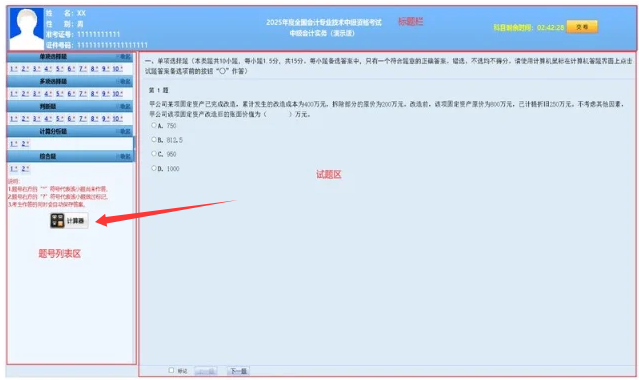Click the 说明 instructions note text
639x380 pixels.
point(57,193)
